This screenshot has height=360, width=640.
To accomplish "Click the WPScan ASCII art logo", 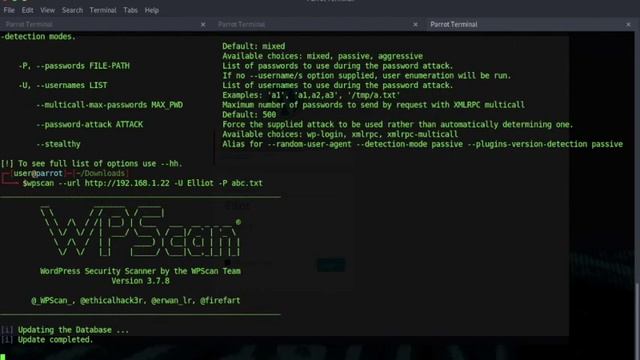I will [141, 231].
